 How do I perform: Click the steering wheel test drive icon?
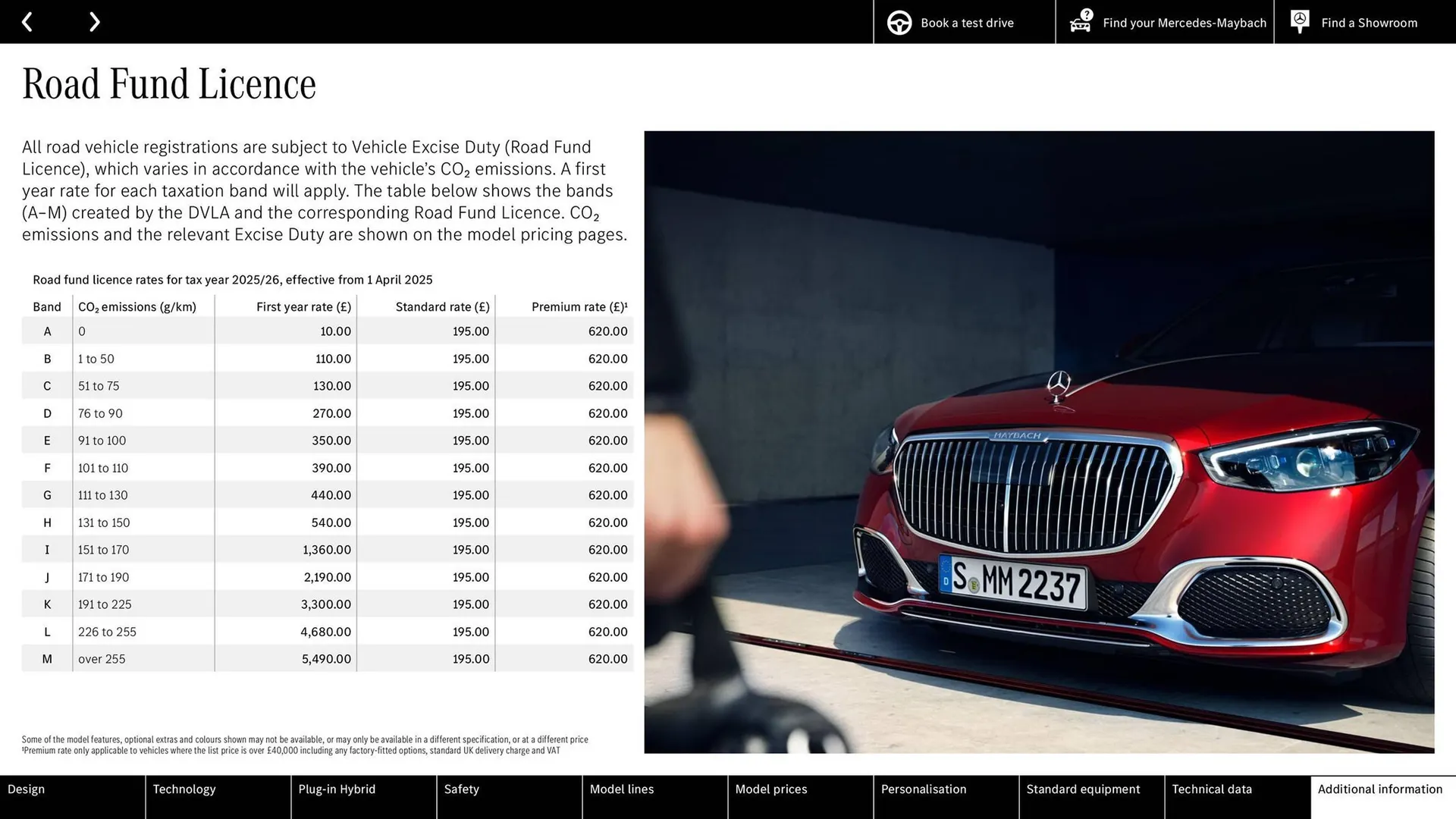(899, 22)
